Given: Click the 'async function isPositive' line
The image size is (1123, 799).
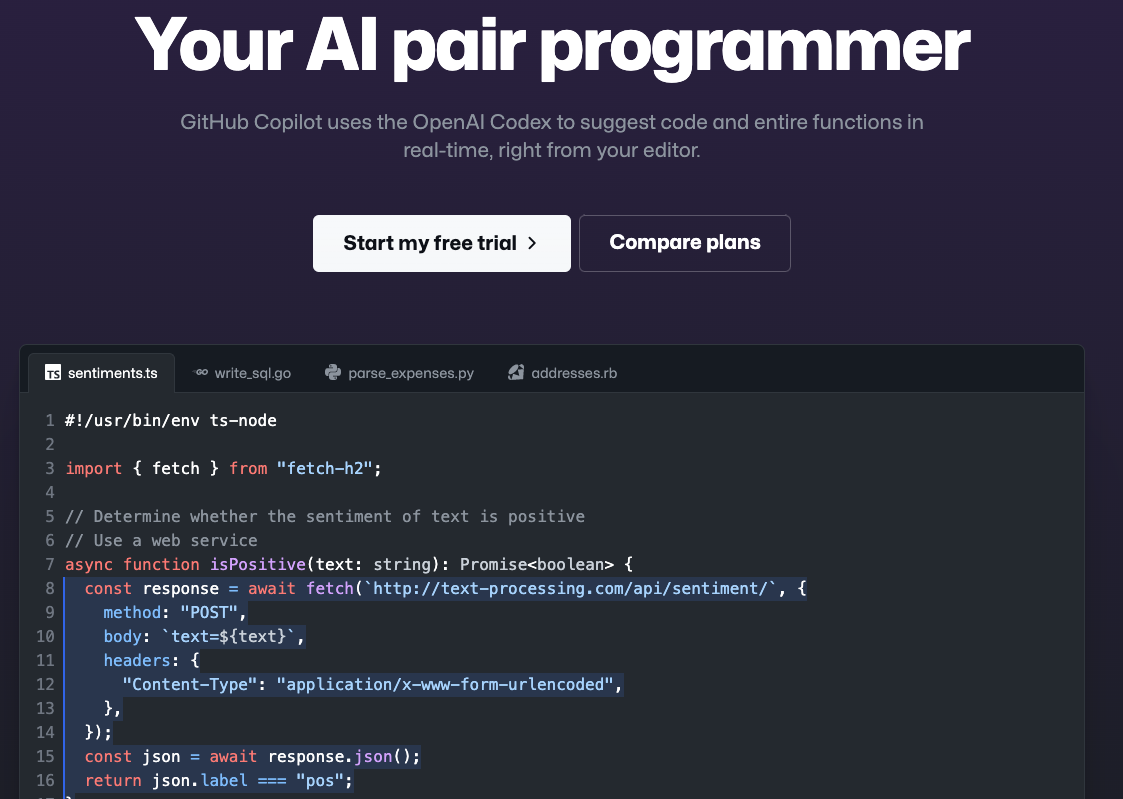Looking at the screenshot, I should (349, 564).
